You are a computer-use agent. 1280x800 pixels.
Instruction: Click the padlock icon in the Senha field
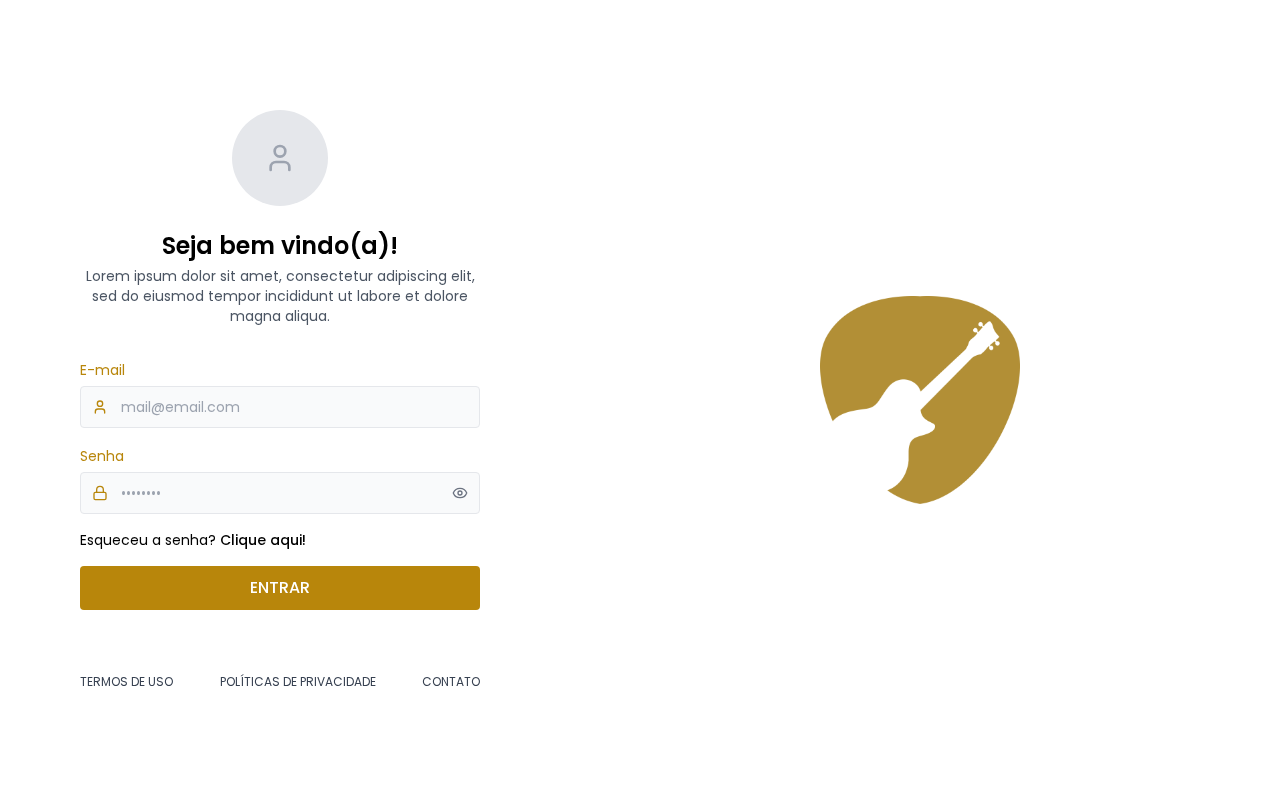[100, 493]
